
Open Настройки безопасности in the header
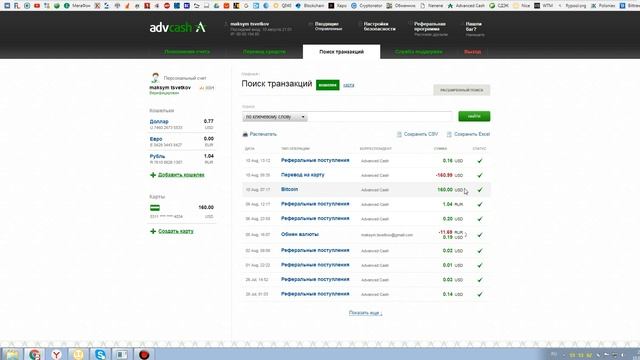[x=380, y=27]
